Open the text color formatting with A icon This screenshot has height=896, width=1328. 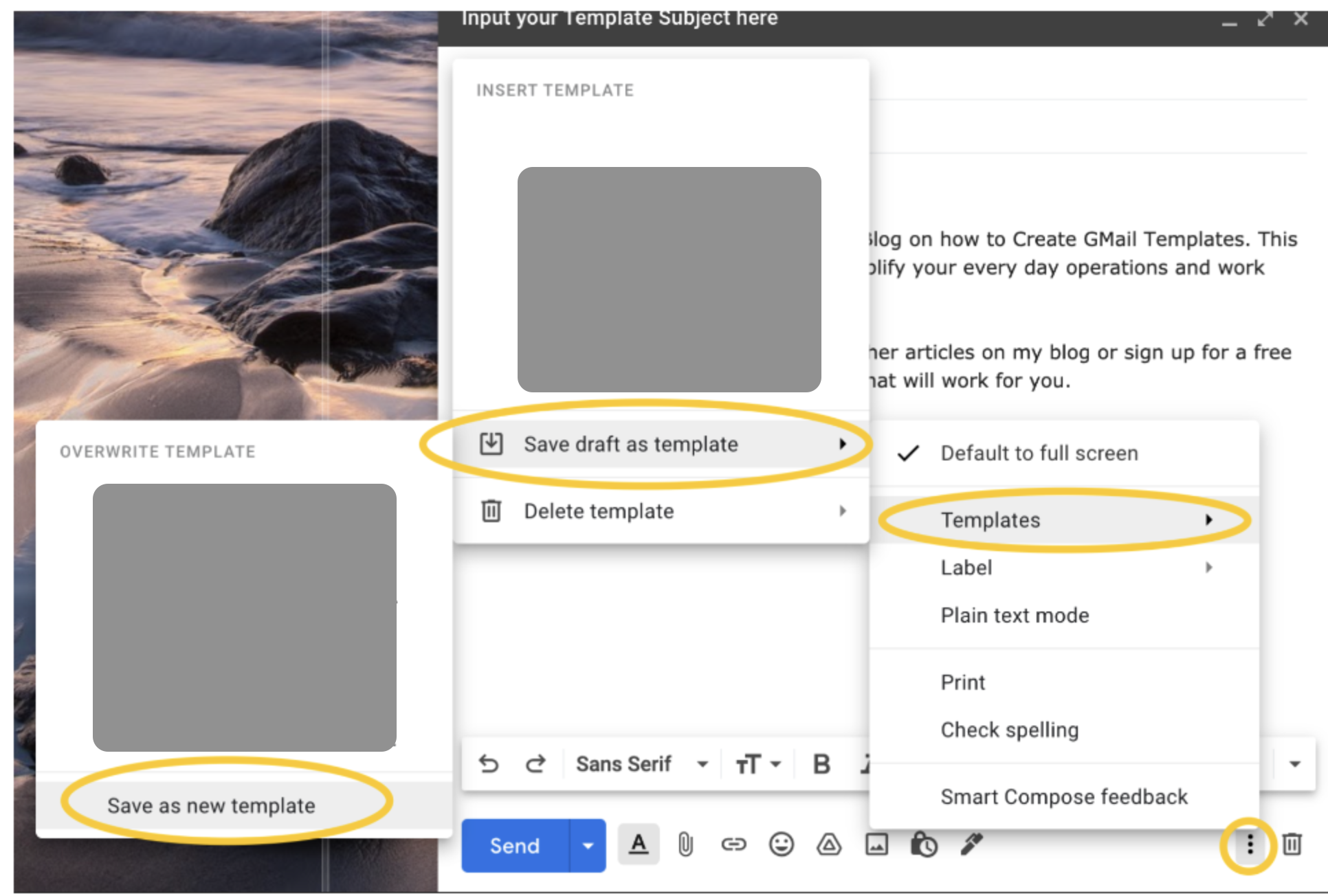coord(639,845)
